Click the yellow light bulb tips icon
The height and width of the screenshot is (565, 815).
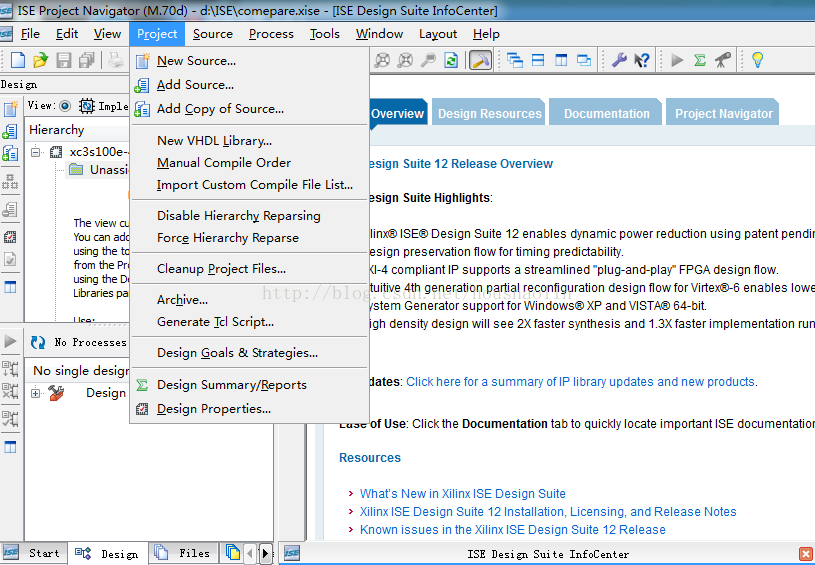pos(757,60)
